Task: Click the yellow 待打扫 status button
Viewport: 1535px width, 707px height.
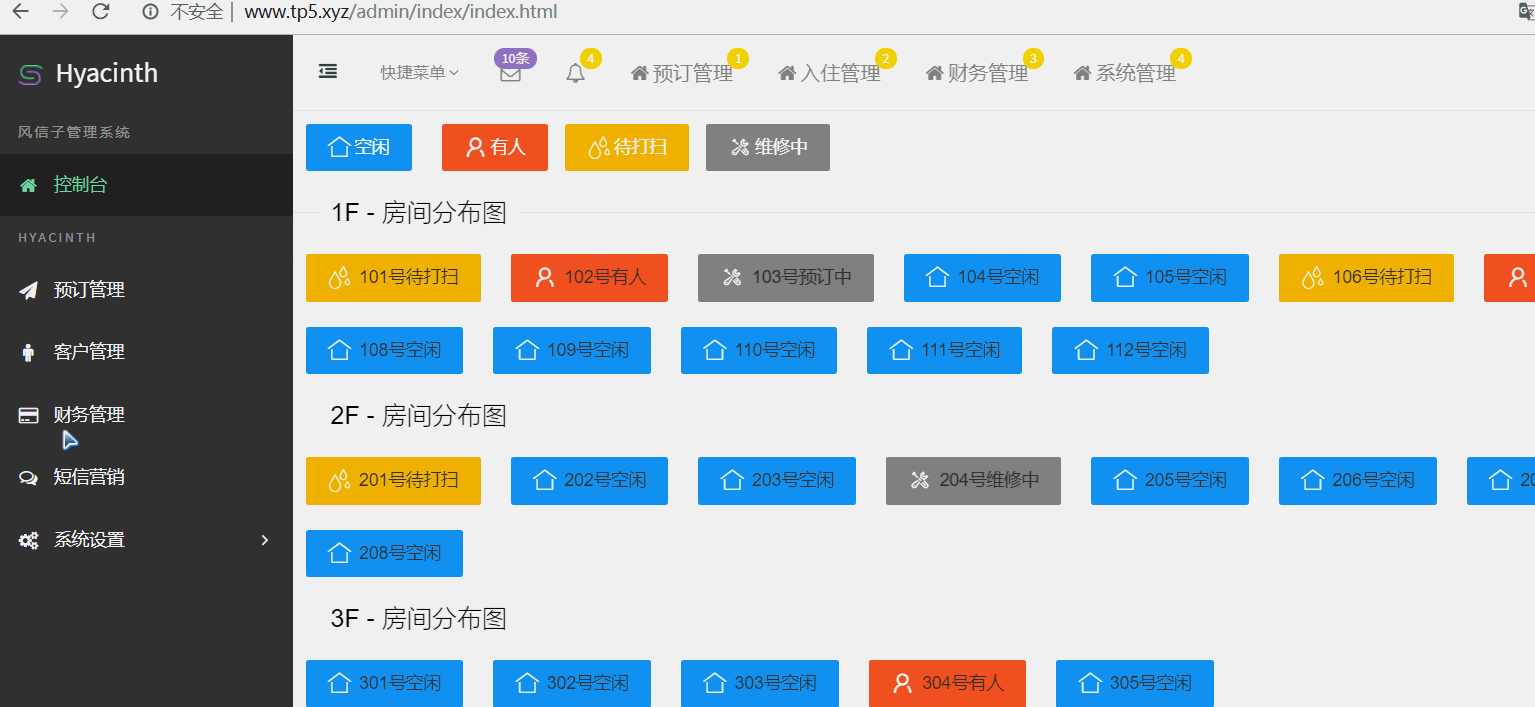Action: [x=626, y=147]
